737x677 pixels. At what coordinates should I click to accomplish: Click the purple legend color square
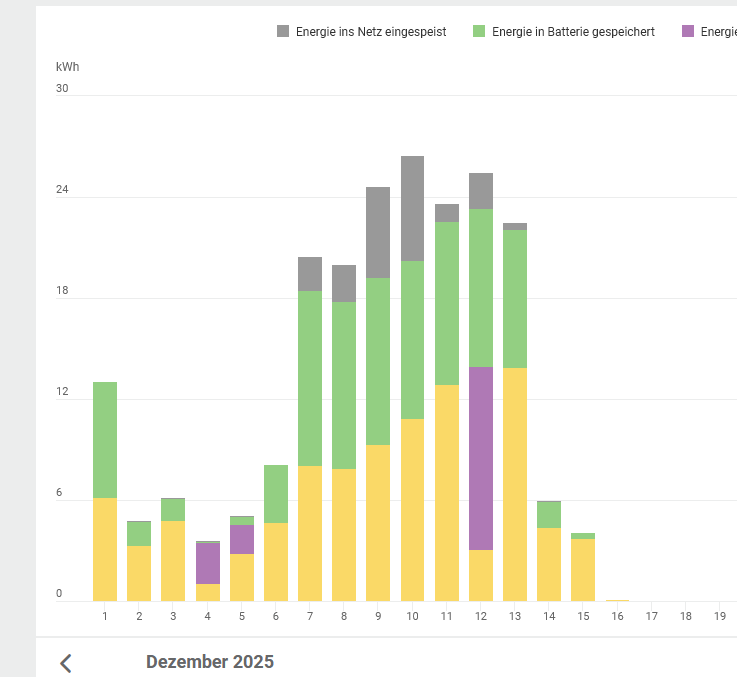click(x=687, y=32)
